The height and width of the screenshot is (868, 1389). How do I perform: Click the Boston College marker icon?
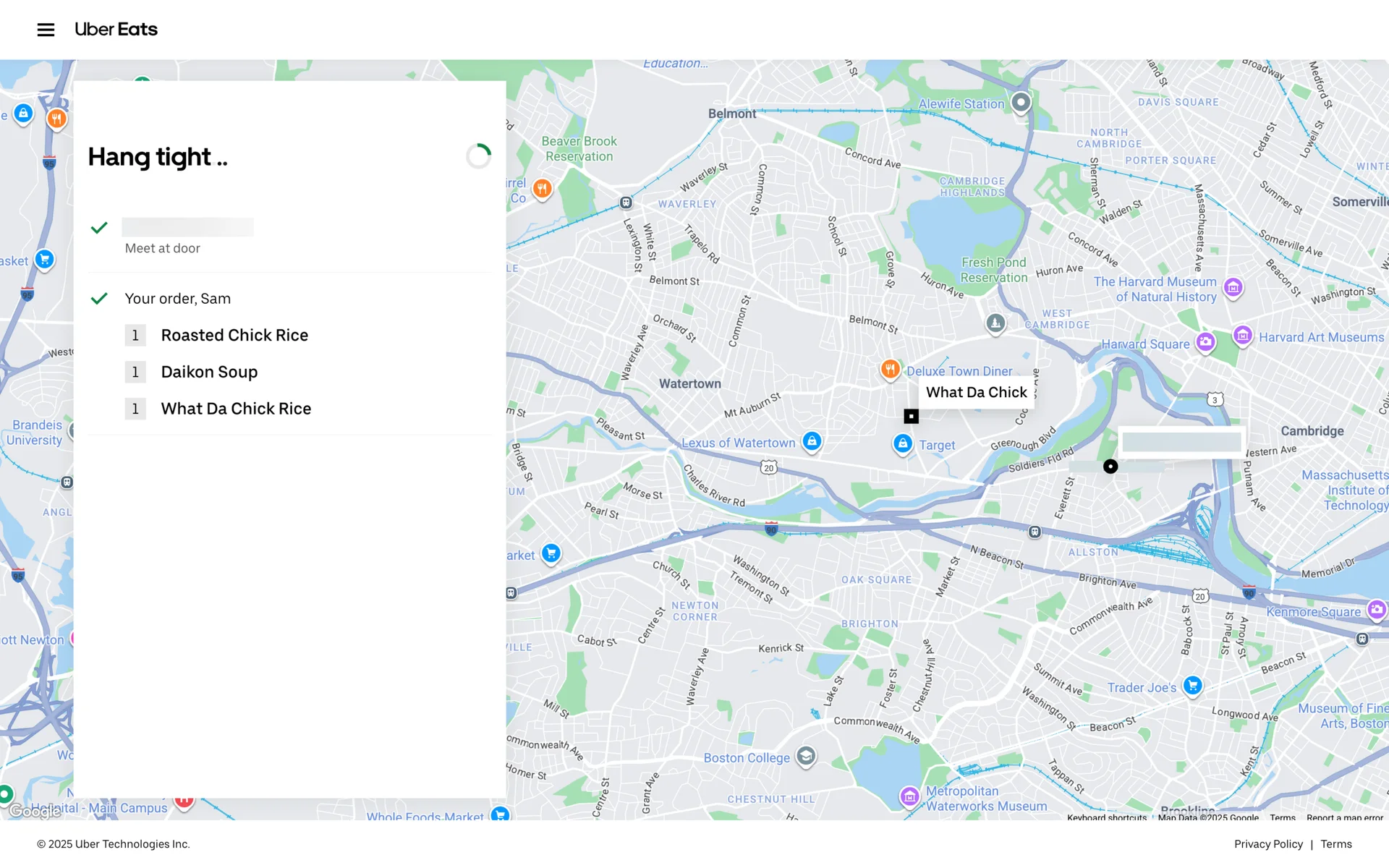[805, 757]
